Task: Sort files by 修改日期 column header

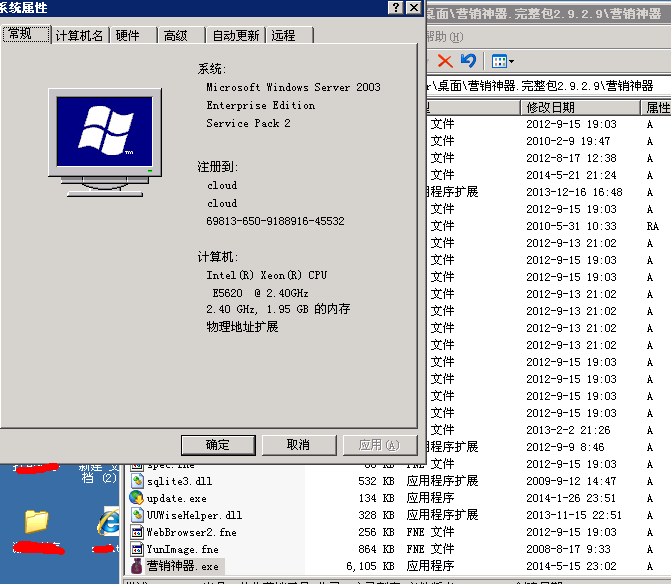Action: click(551, 107)
